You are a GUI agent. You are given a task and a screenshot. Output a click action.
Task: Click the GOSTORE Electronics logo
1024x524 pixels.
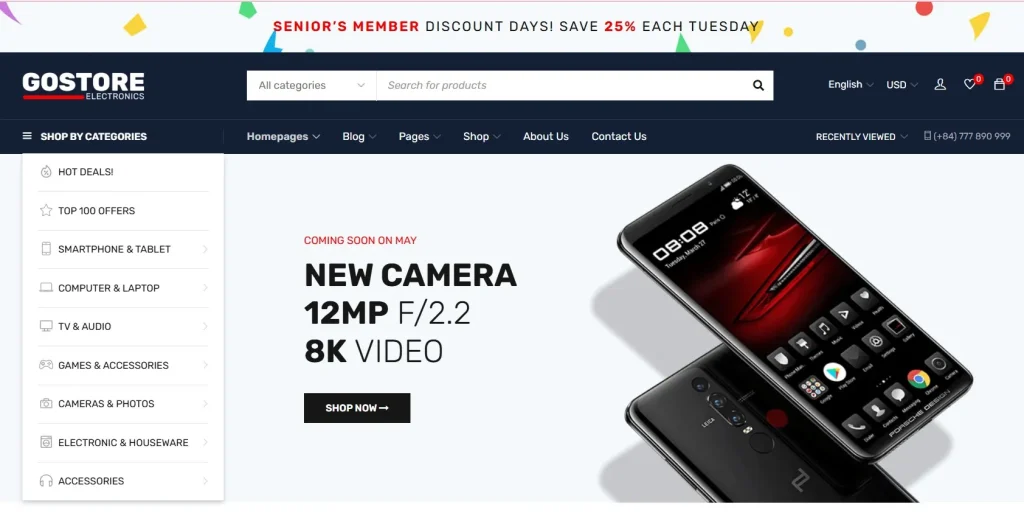coord(84,86)
